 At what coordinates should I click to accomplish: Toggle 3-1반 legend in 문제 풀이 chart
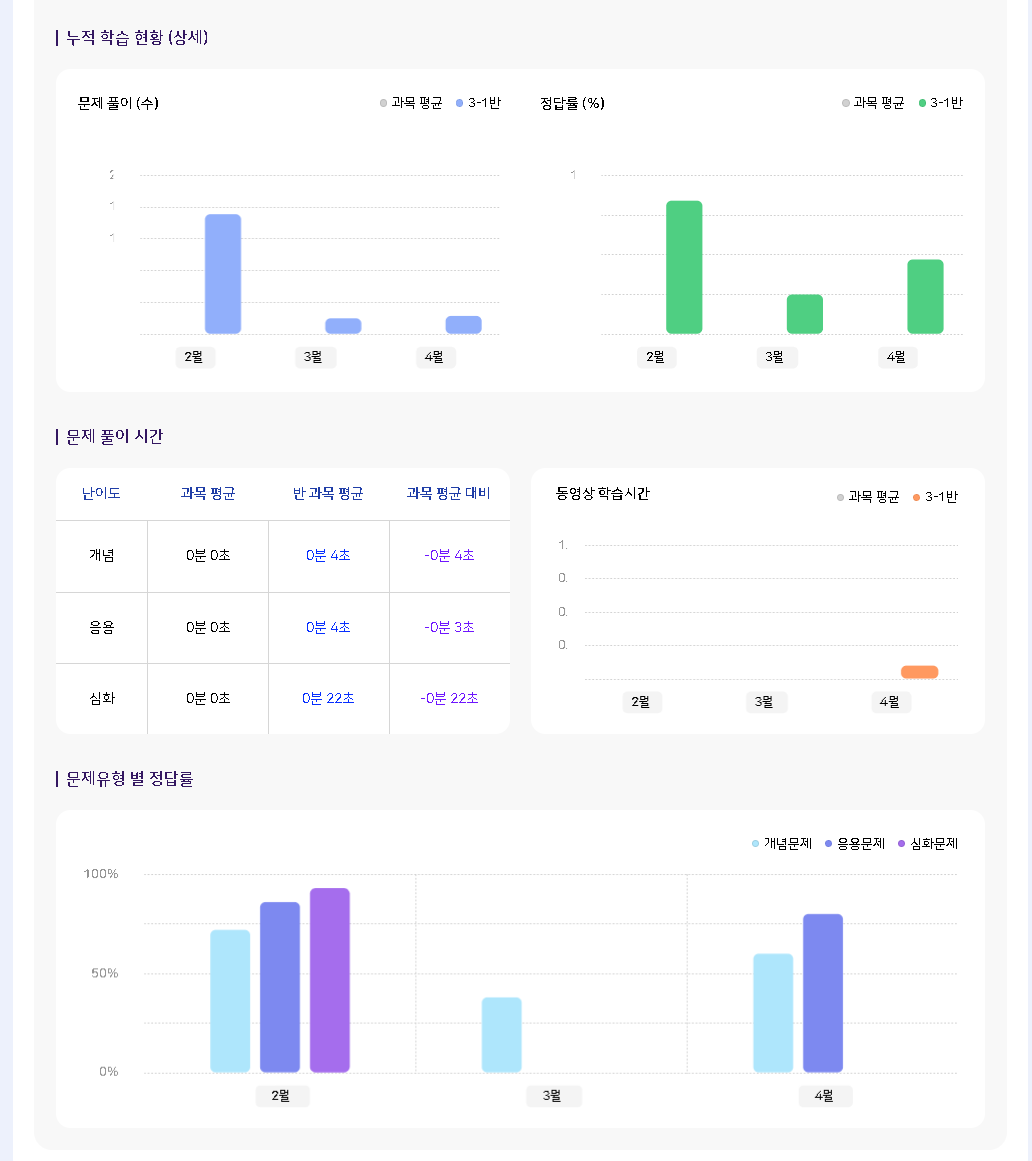coord(478,103)
